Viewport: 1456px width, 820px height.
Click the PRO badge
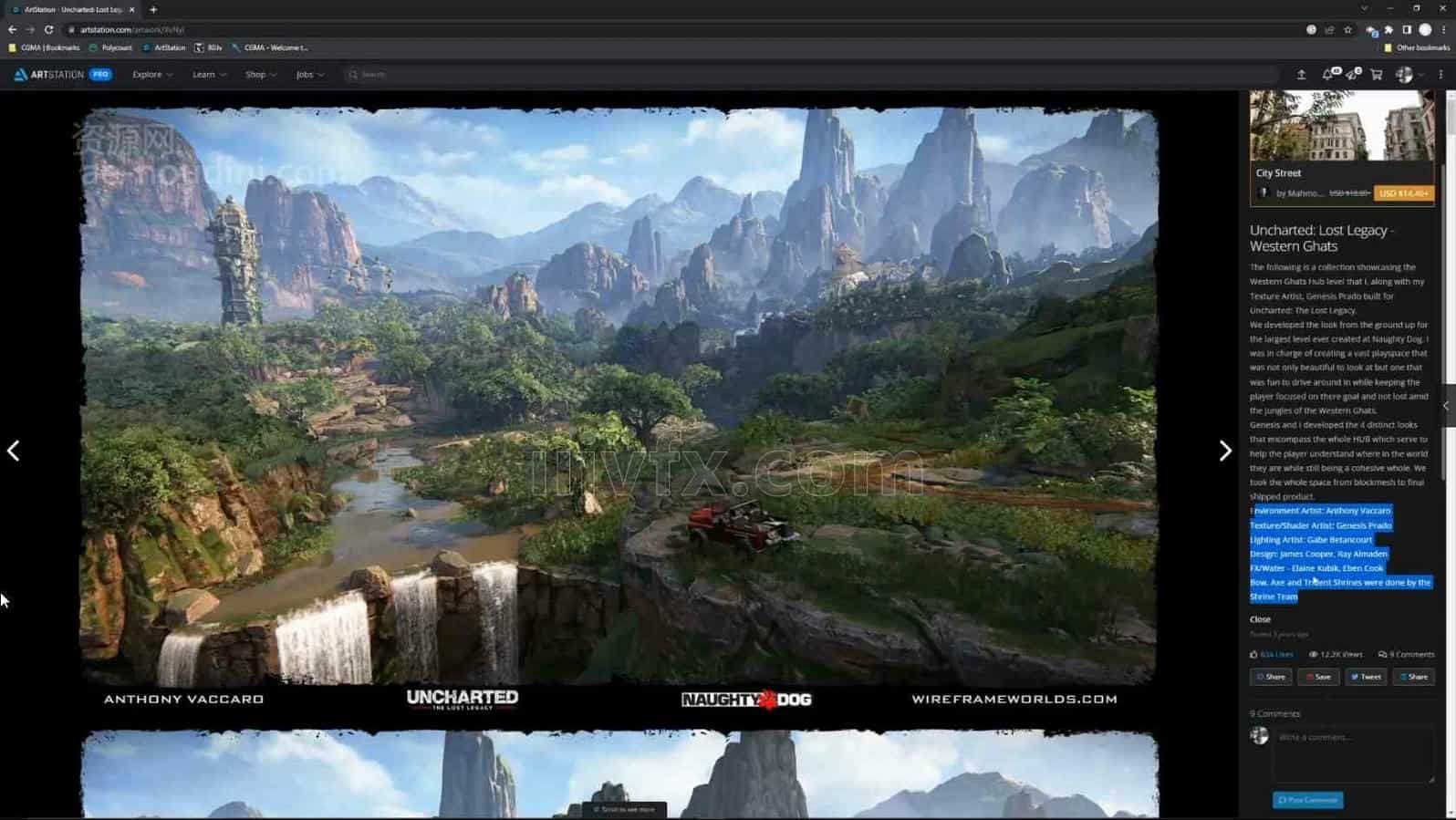point(100,75)
